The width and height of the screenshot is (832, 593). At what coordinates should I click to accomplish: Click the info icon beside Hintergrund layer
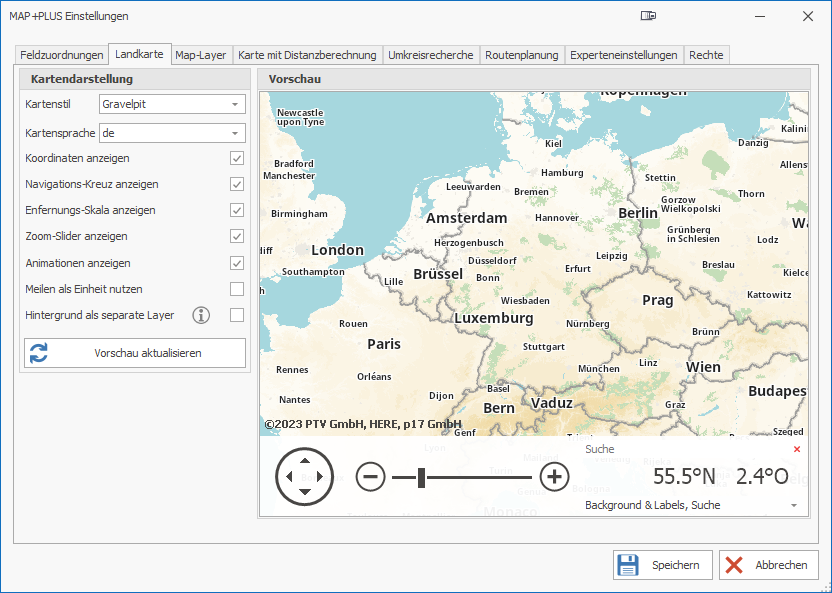[x=201, y=316]
